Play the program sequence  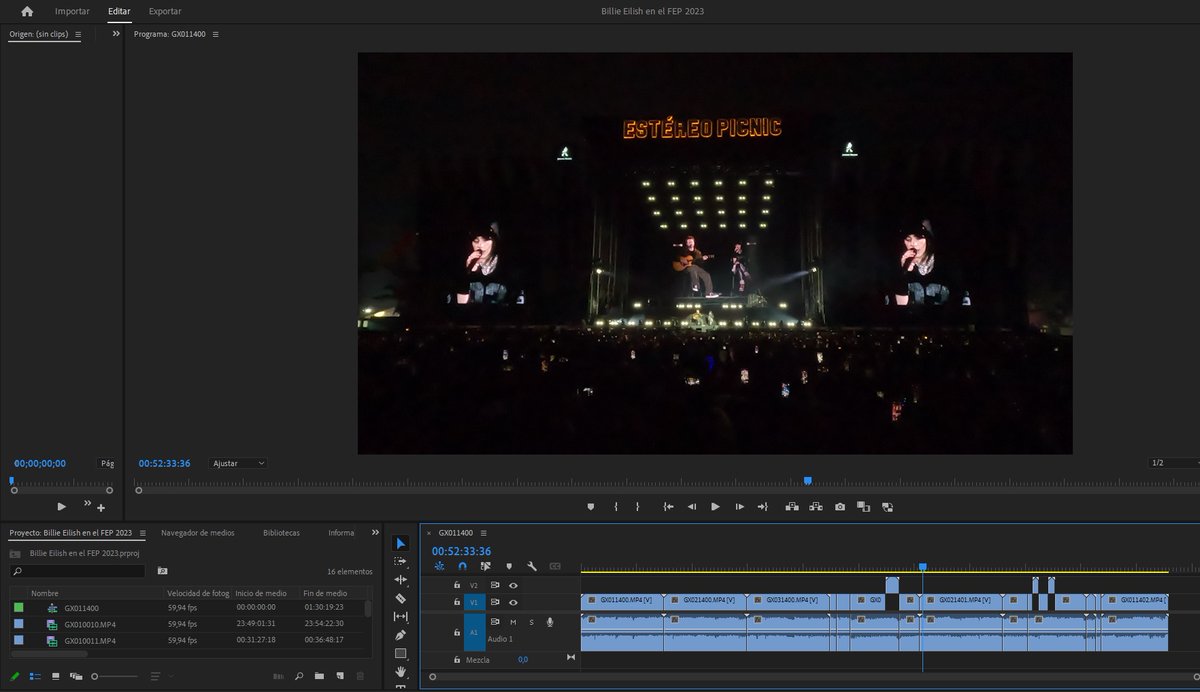point(715,507)
